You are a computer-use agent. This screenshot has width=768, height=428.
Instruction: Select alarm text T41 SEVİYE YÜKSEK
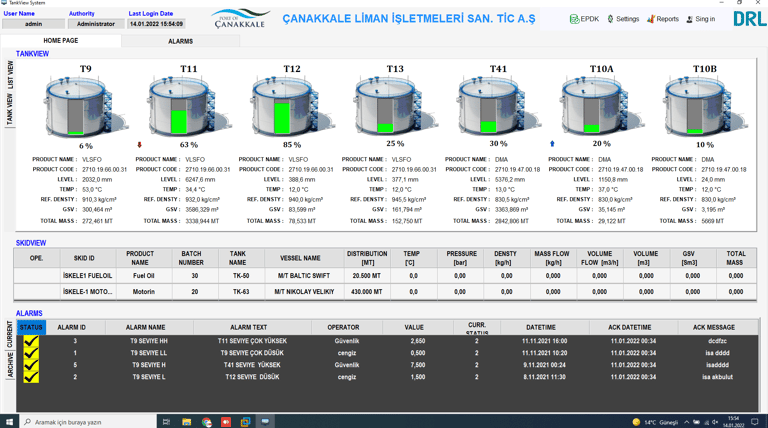tap(252, 365)
